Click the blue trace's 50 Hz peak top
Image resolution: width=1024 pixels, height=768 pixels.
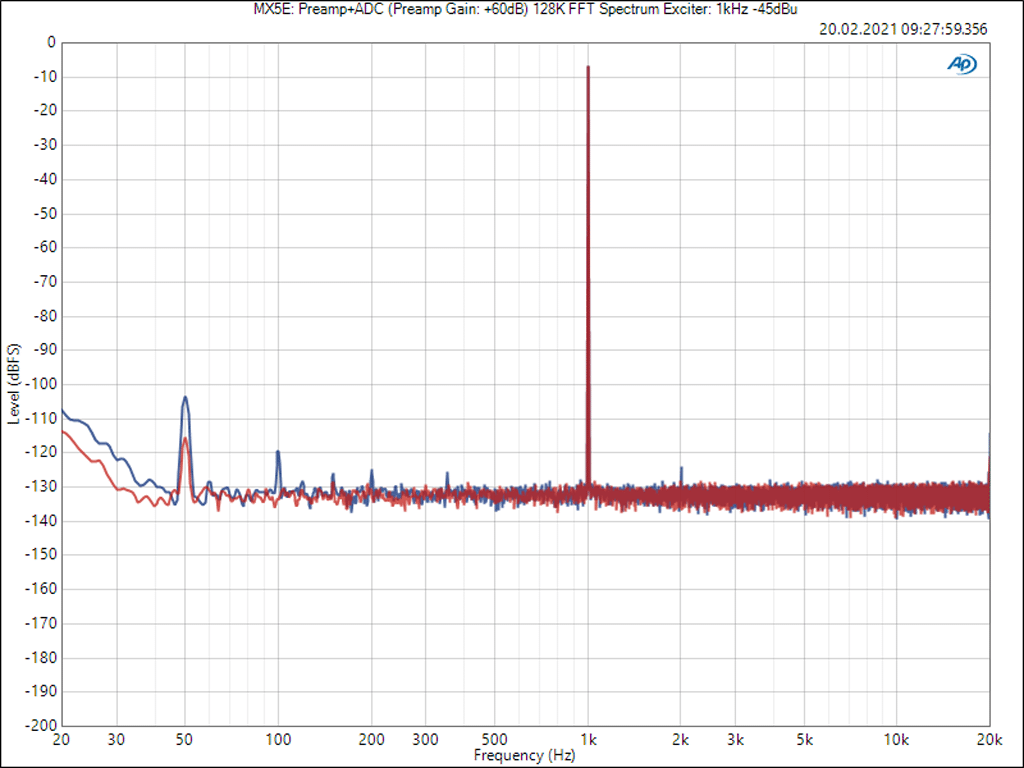click(185, 398)
